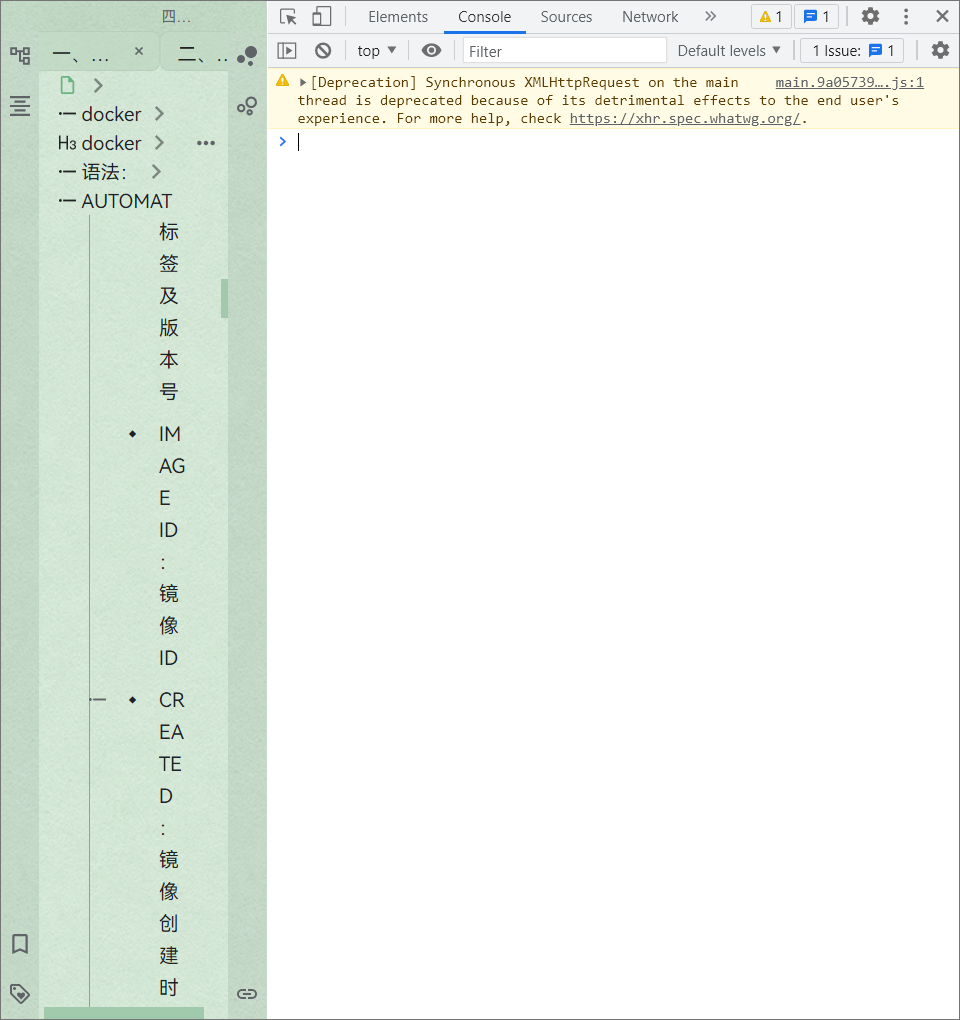Click the outline vertical scrollbar thumb
Image resolution: width=960 pixels, height=1020 pixels.
224,299
